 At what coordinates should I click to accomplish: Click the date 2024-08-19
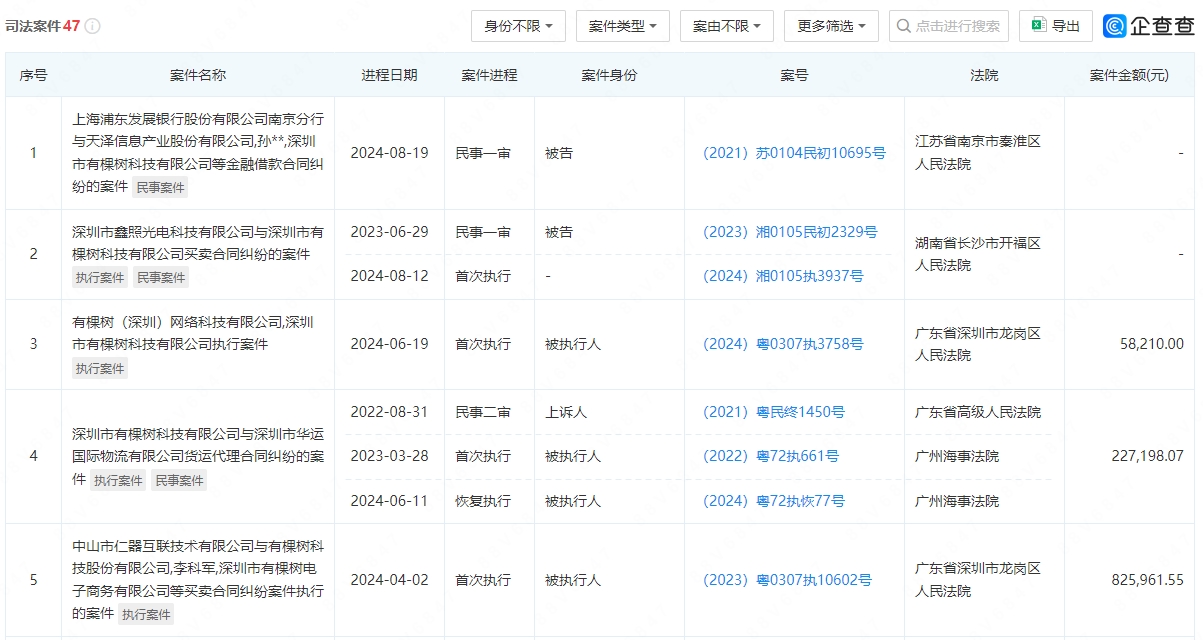point(389,153)
